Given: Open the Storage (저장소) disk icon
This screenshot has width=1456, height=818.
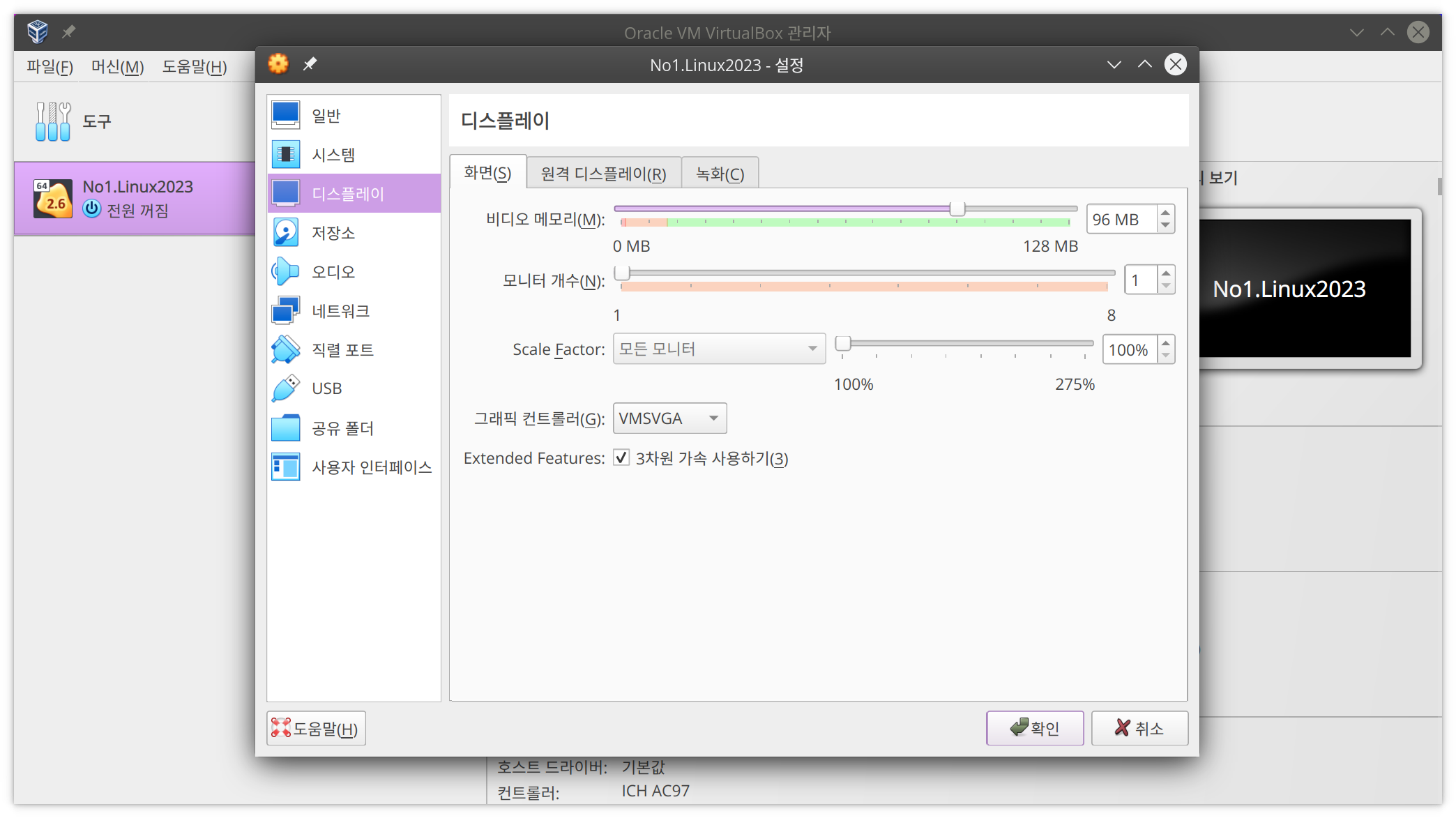Looking at the screenshot, I should (285, 232).
